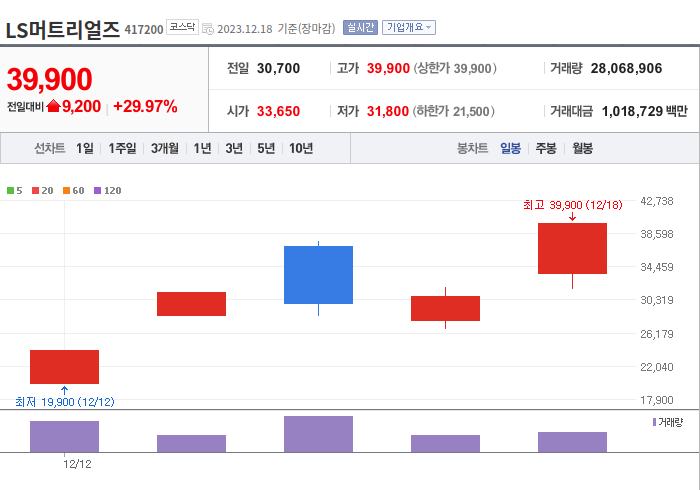Click the 저가 value 31,800
The height and width of the screenshot is (490, 700).
click(388, 111)
